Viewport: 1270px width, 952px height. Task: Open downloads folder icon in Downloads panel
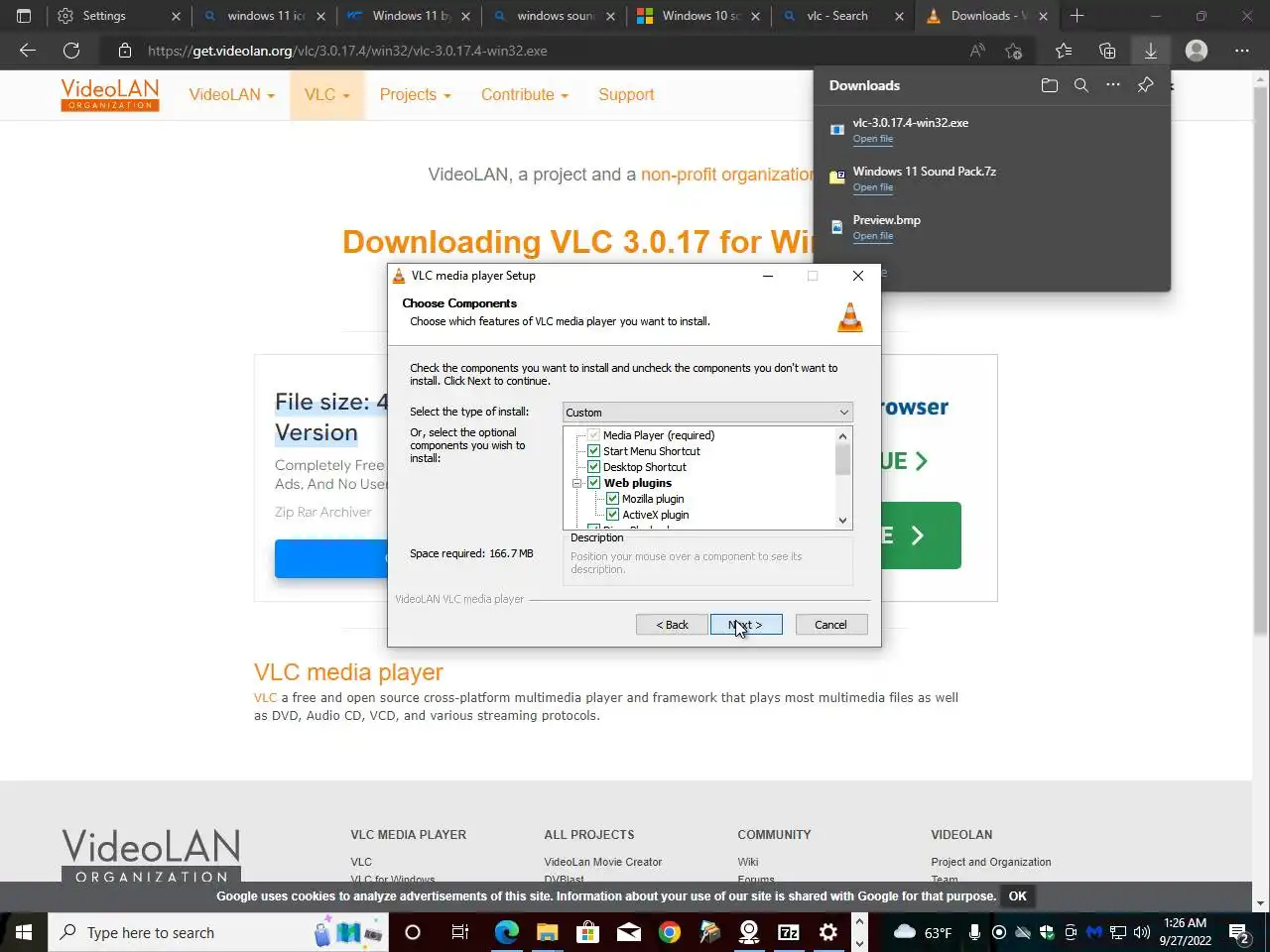(1050, 85)
